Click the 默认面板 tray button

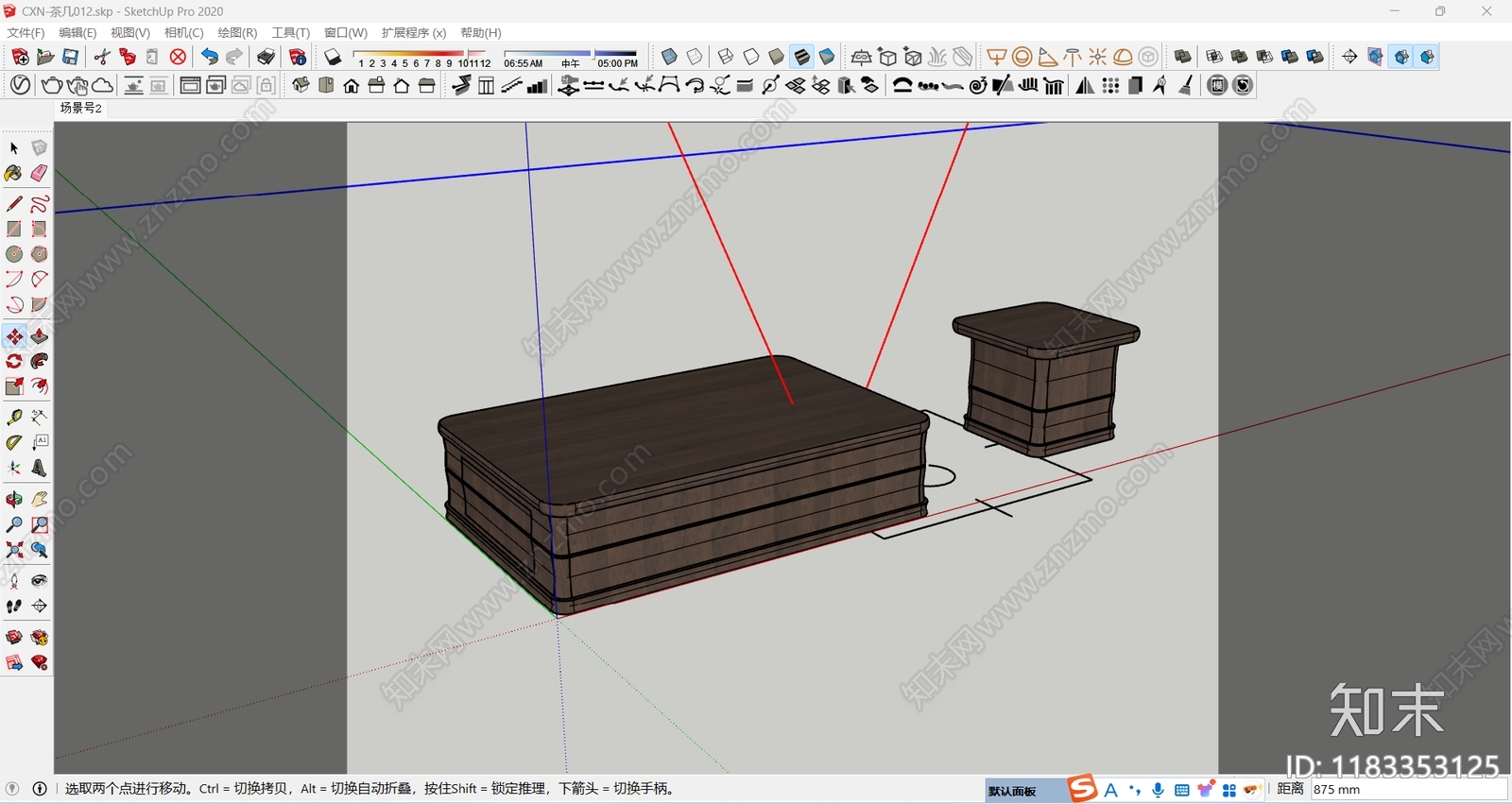1012,791
